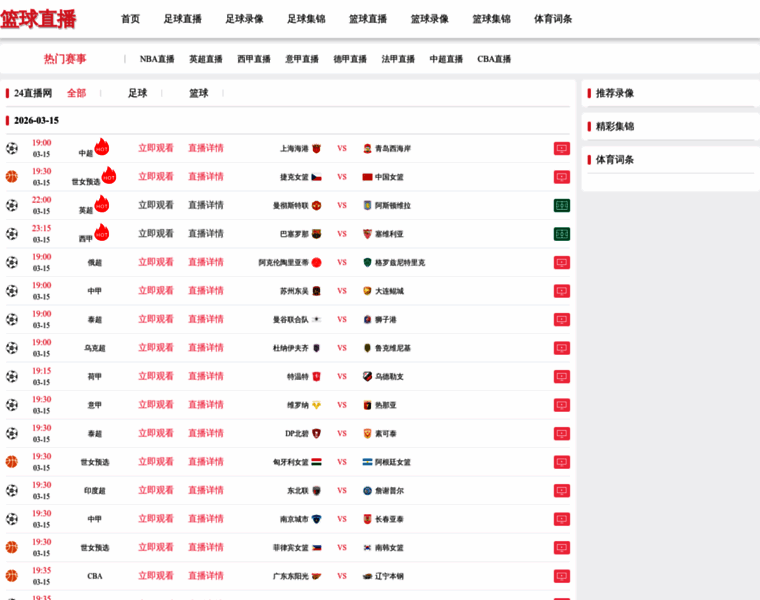The width and height of the screenshot is (760, 600).
Task: Click team name 阿克伦陶里亚蒂
Action: (284, 263)
